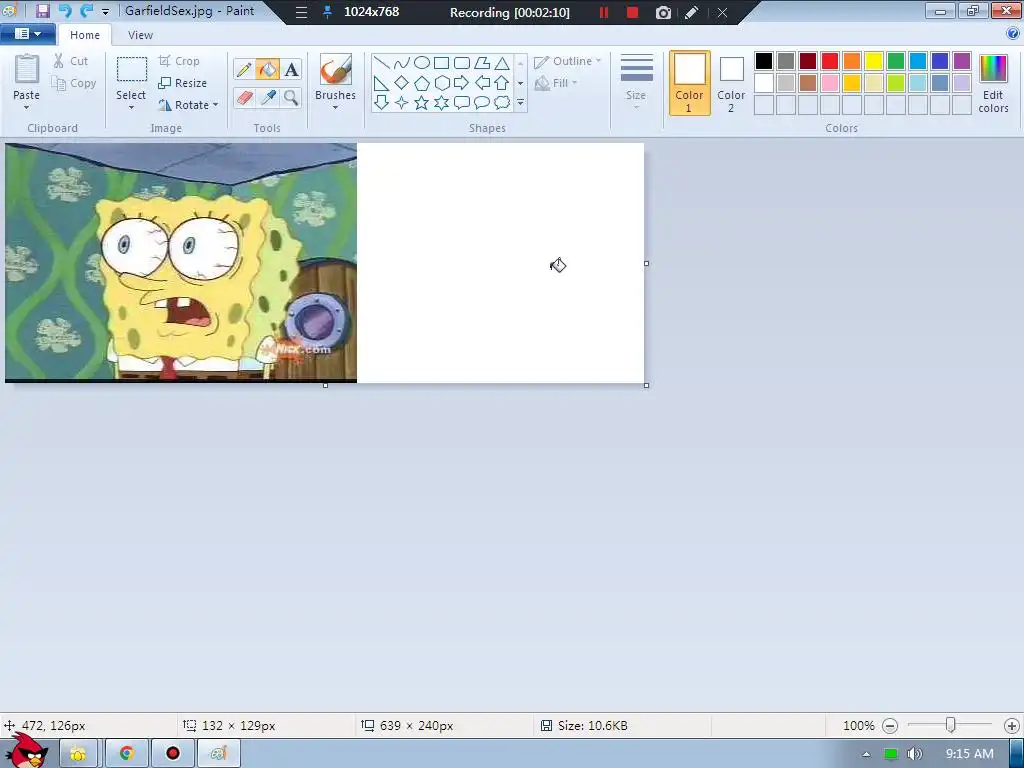Switch to the View tab
Image resolution: width=1024 pixels, height=768 pixels.
[x=140, y=35]
